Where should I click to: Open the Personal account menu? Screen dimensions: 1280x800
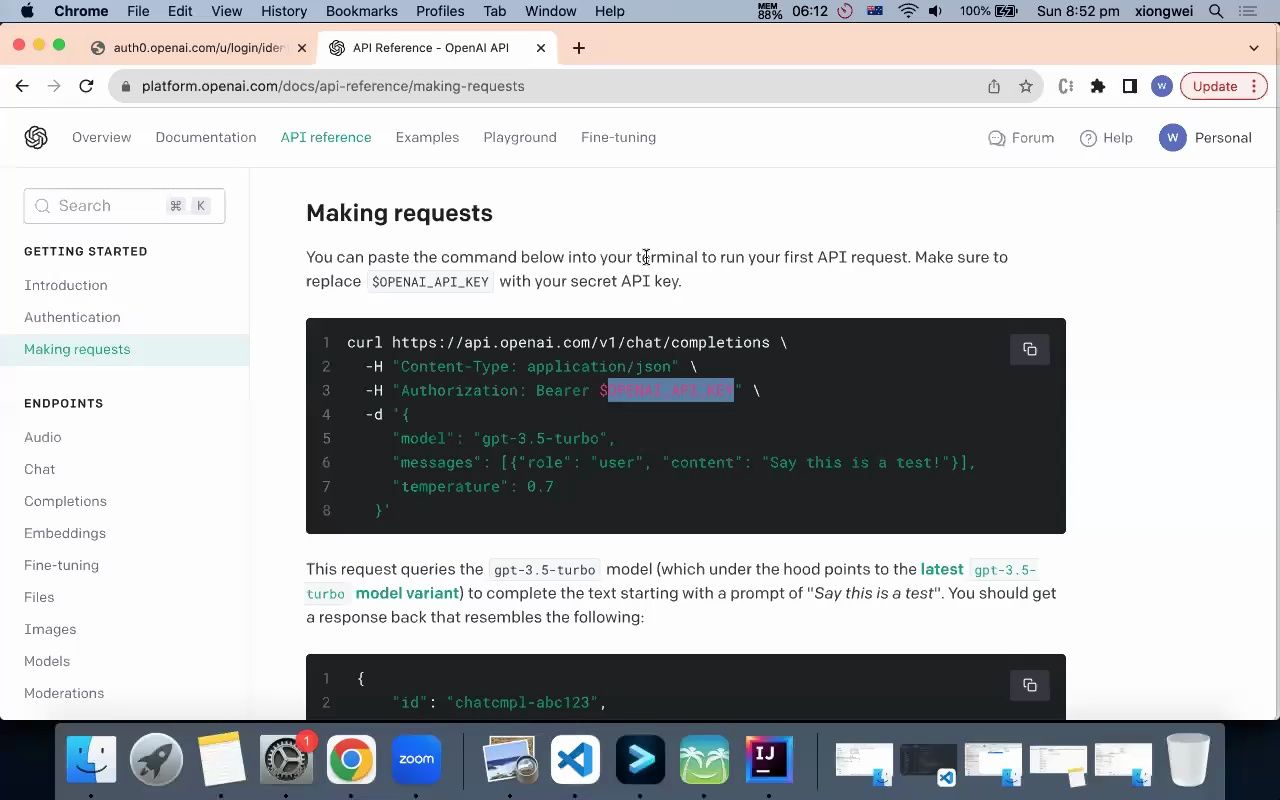click(x=1205, y=138)
